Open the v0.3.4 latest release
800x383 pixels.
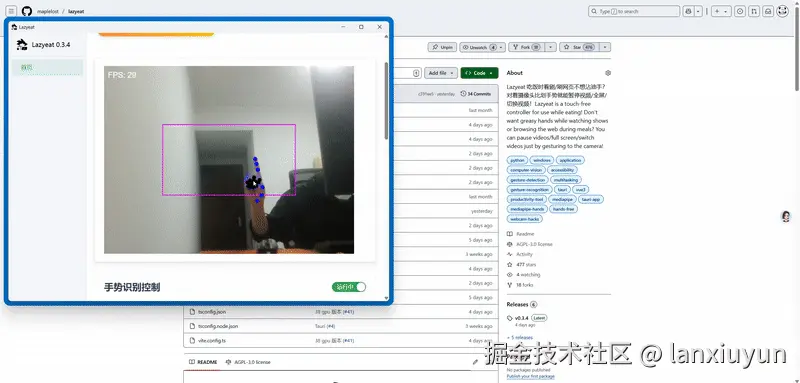pyautogui.click(x=521, y=318)
